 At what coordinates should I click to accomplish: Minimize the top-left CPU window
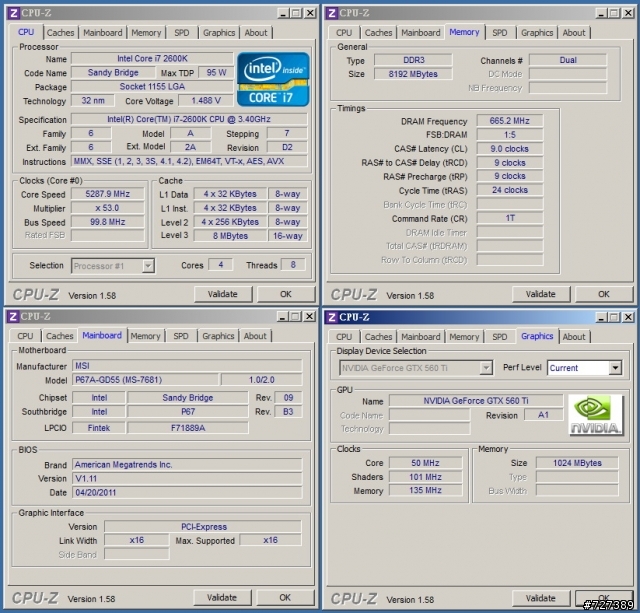click(x=283, y=13)
